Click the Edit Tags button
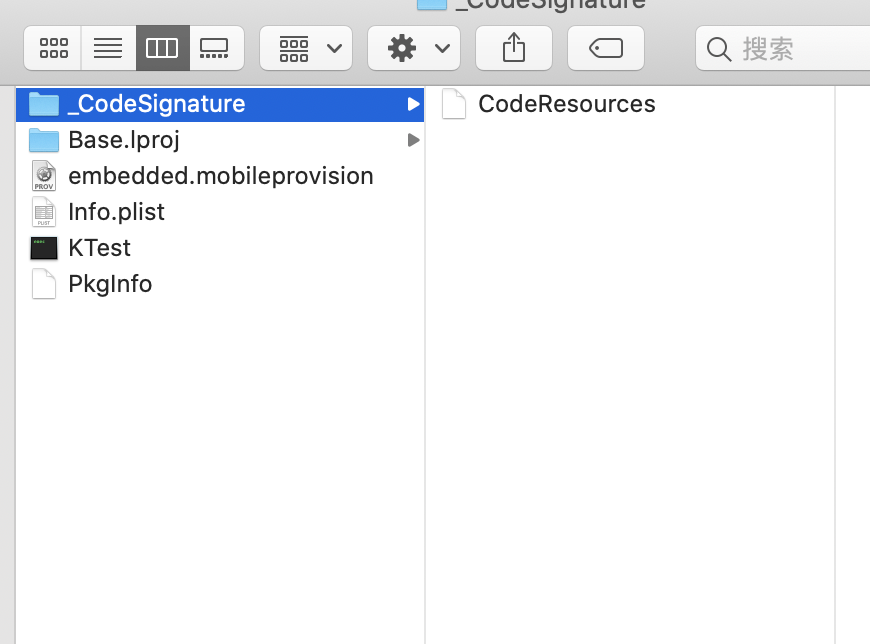870x644 pixels. [x=606, y=48]
